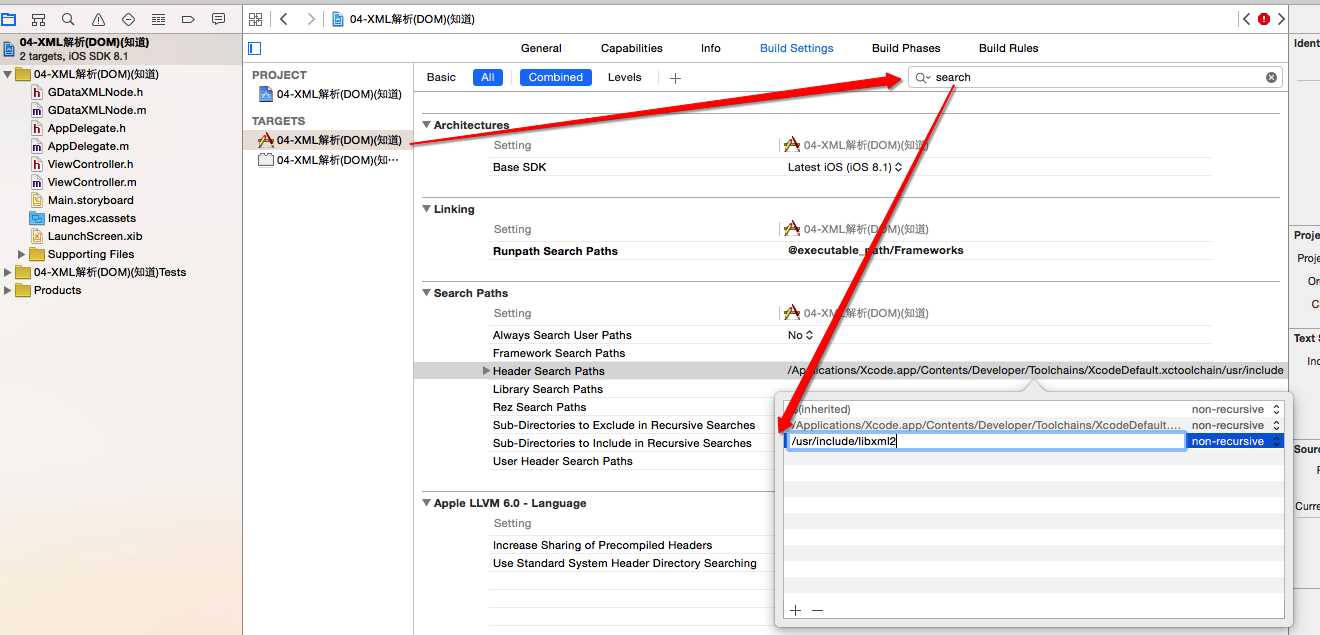Select GDataXMLNode.h in the navigator
Screen dimensions: 1320x635
[x=95, y=92]
